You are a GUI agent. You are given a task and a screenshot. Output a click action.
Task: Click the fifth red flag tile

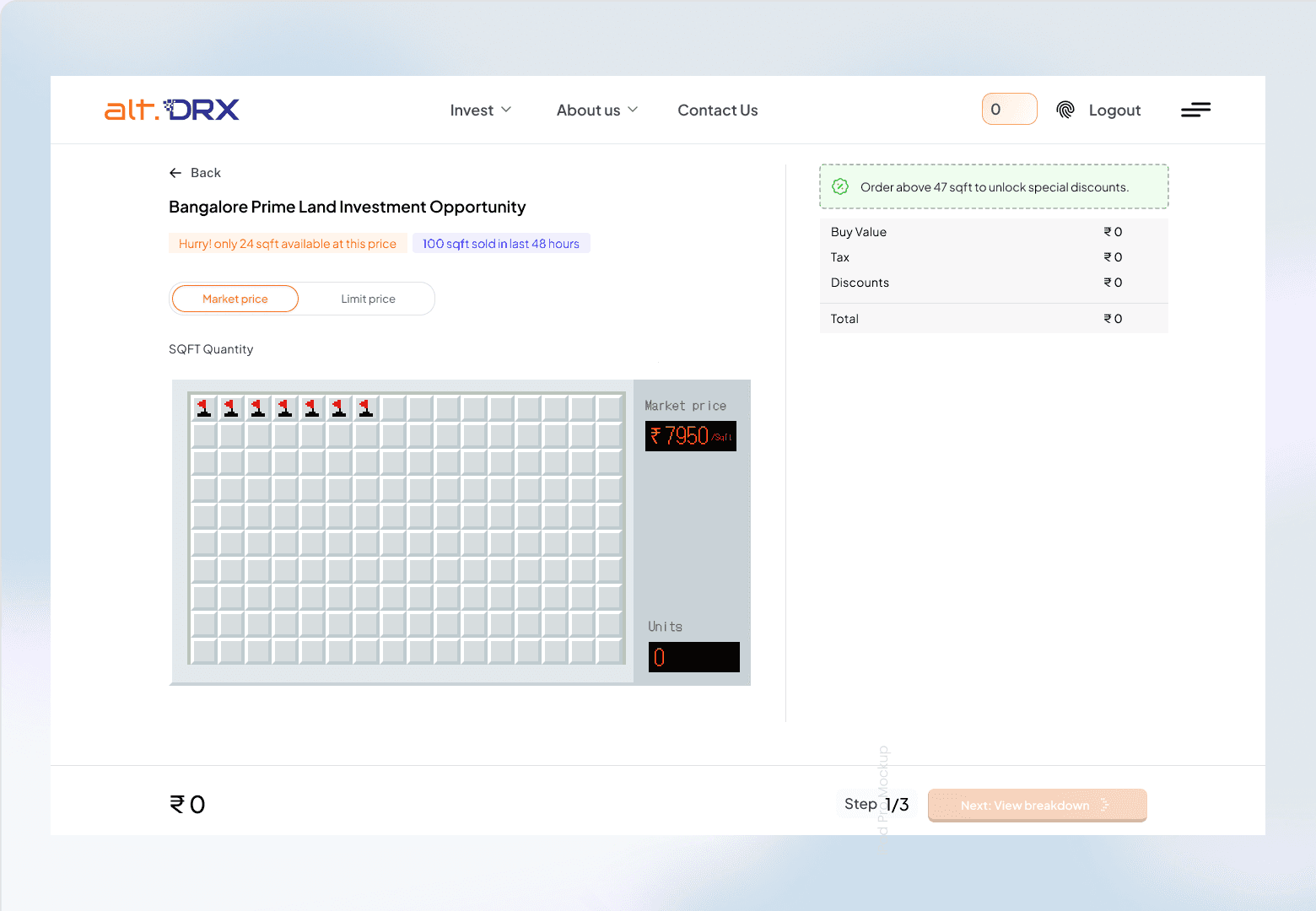point(312,408)
